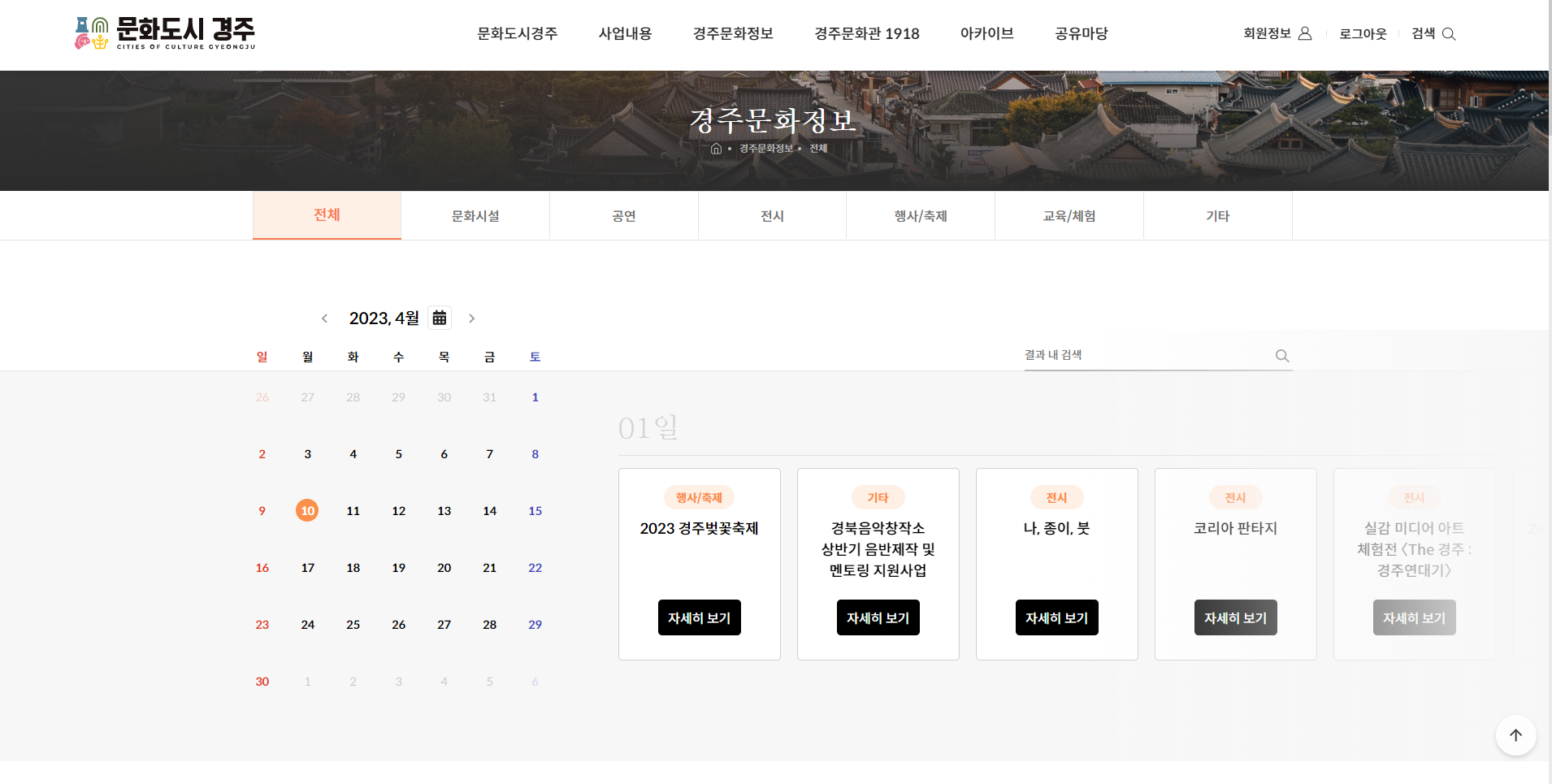The width and height of the screenshot is (1552, 784).
Task: View details of 2023 경주벚꽃축제
Action: click(x=699, y=617)
